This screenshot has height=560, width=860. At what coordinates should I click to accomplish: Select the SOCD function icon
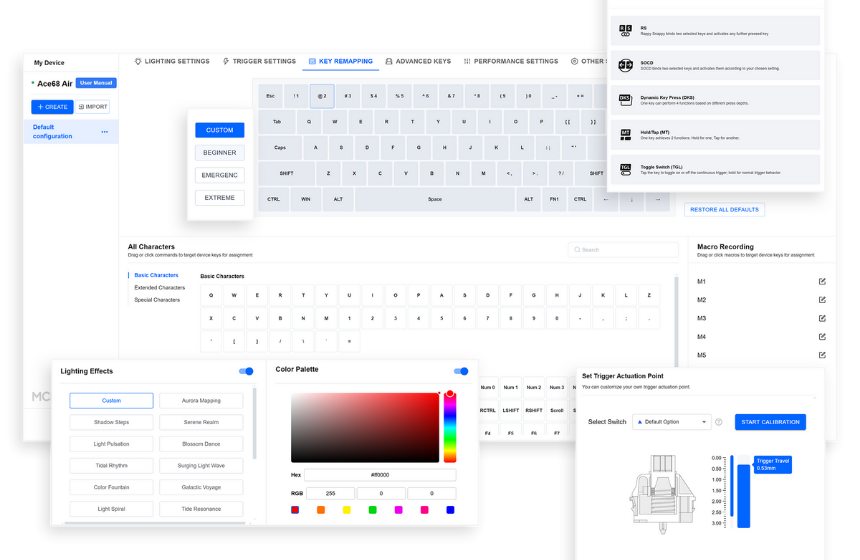[625, 65]
